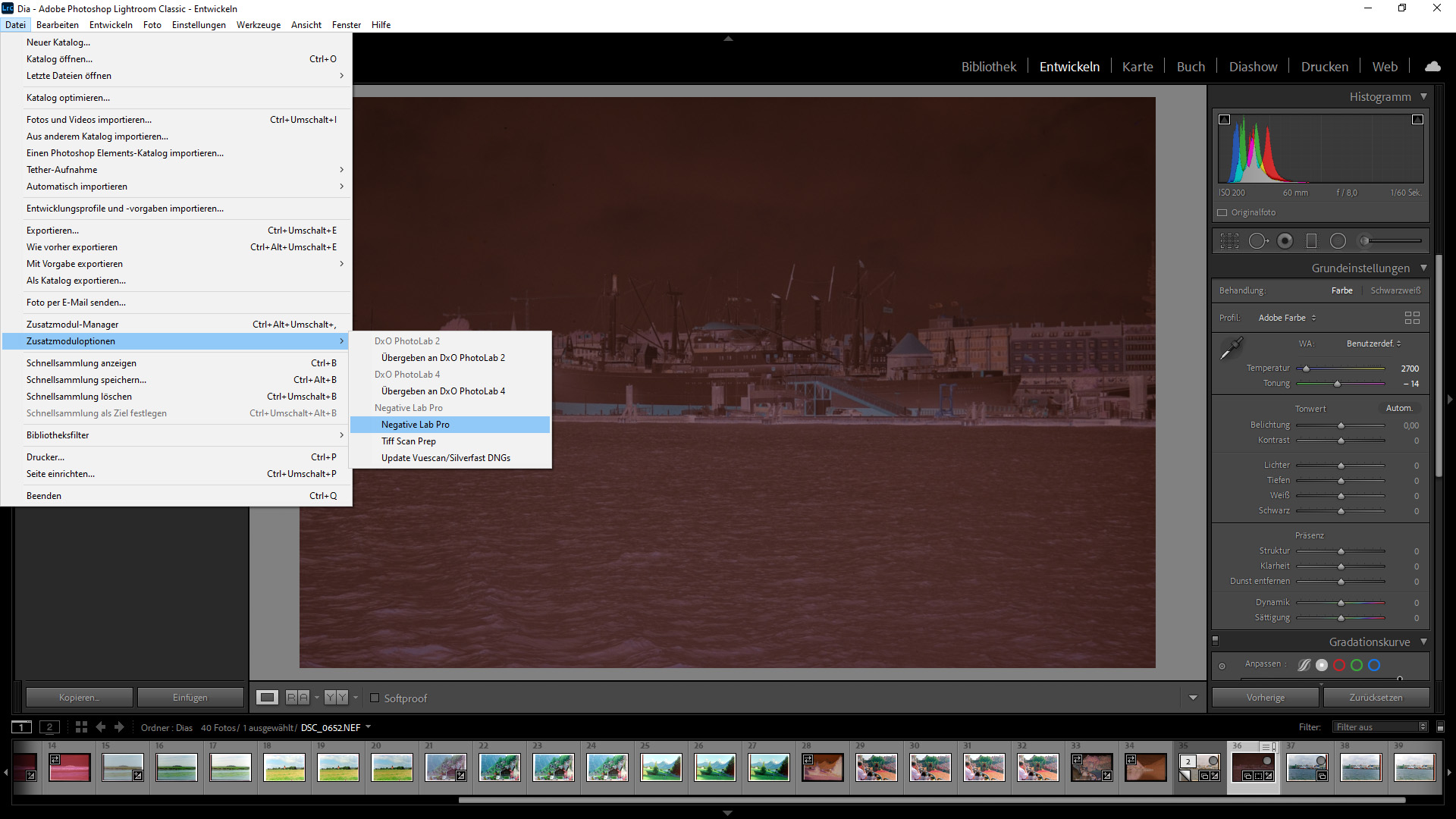Switch to the Bibliothek module

[x=989, y=67]
